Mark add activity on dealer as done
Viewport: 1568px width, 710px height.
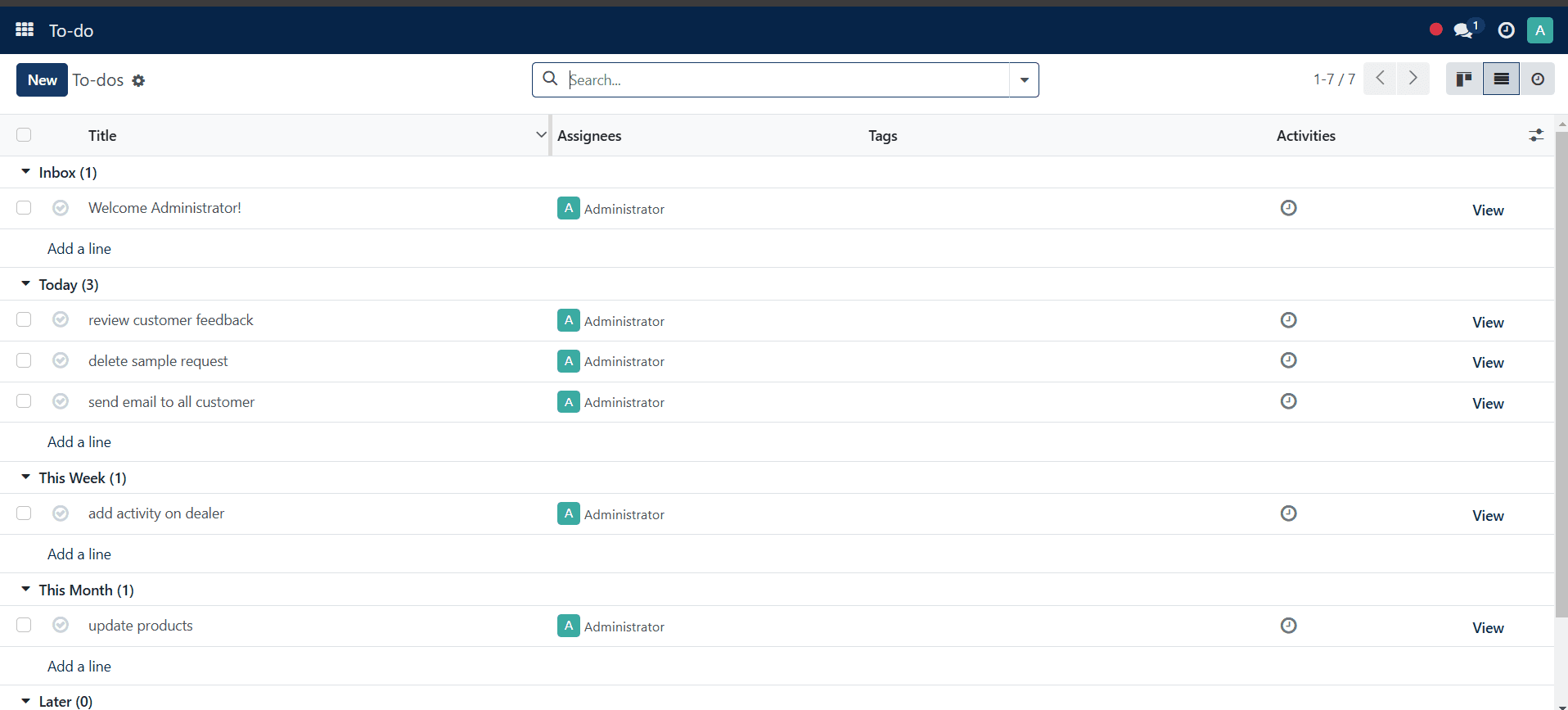click(61, 513)
